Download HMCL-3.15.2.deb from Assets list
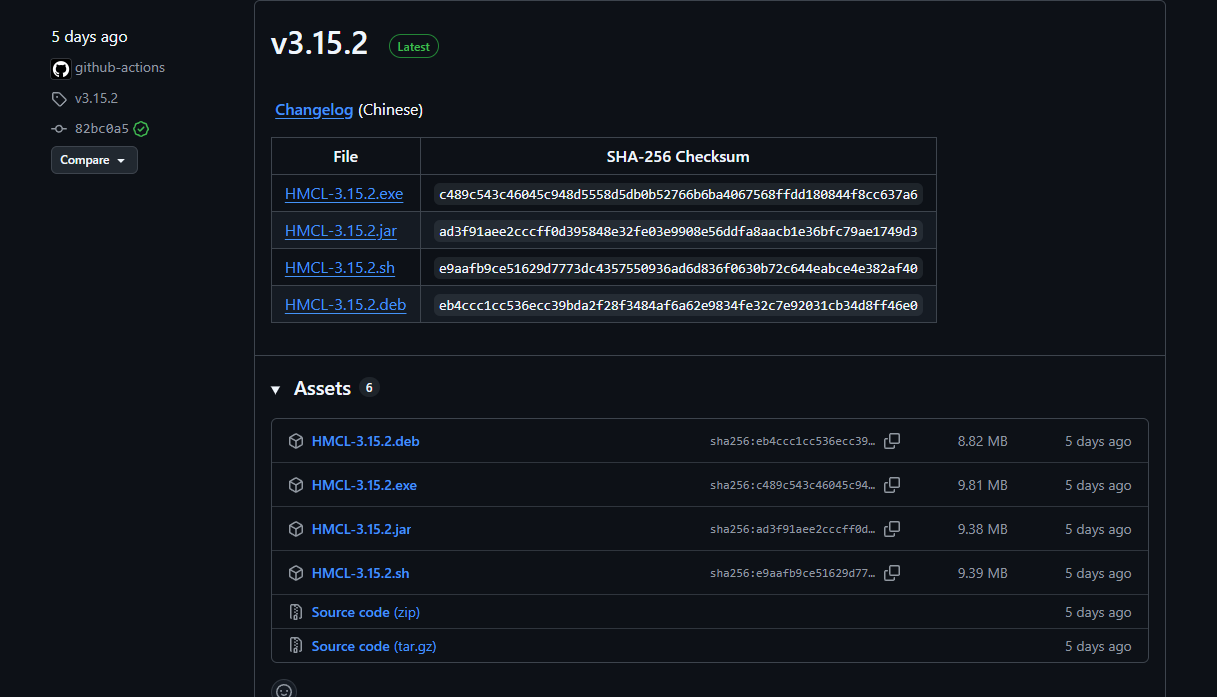This screenshot has height=697, width=1217. (x=366, y=441)
